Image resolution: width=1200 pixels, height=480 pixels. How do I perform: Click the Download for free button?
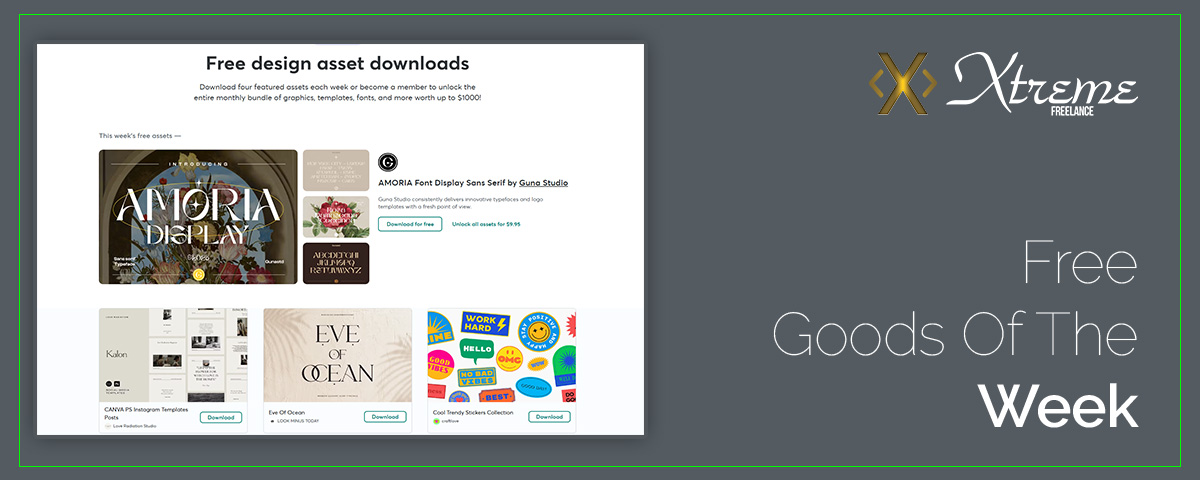click(410, 224)
